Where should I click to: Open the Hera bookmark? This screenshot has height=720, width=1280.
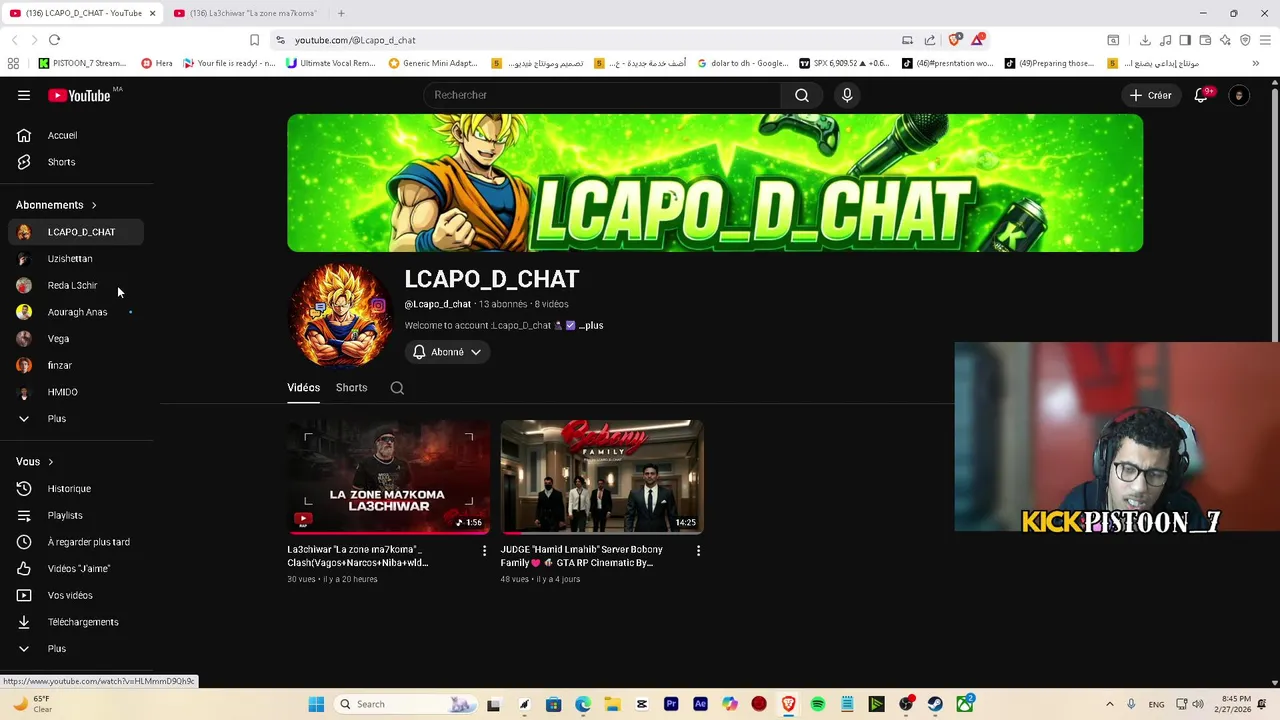click(x=157, y=63)
